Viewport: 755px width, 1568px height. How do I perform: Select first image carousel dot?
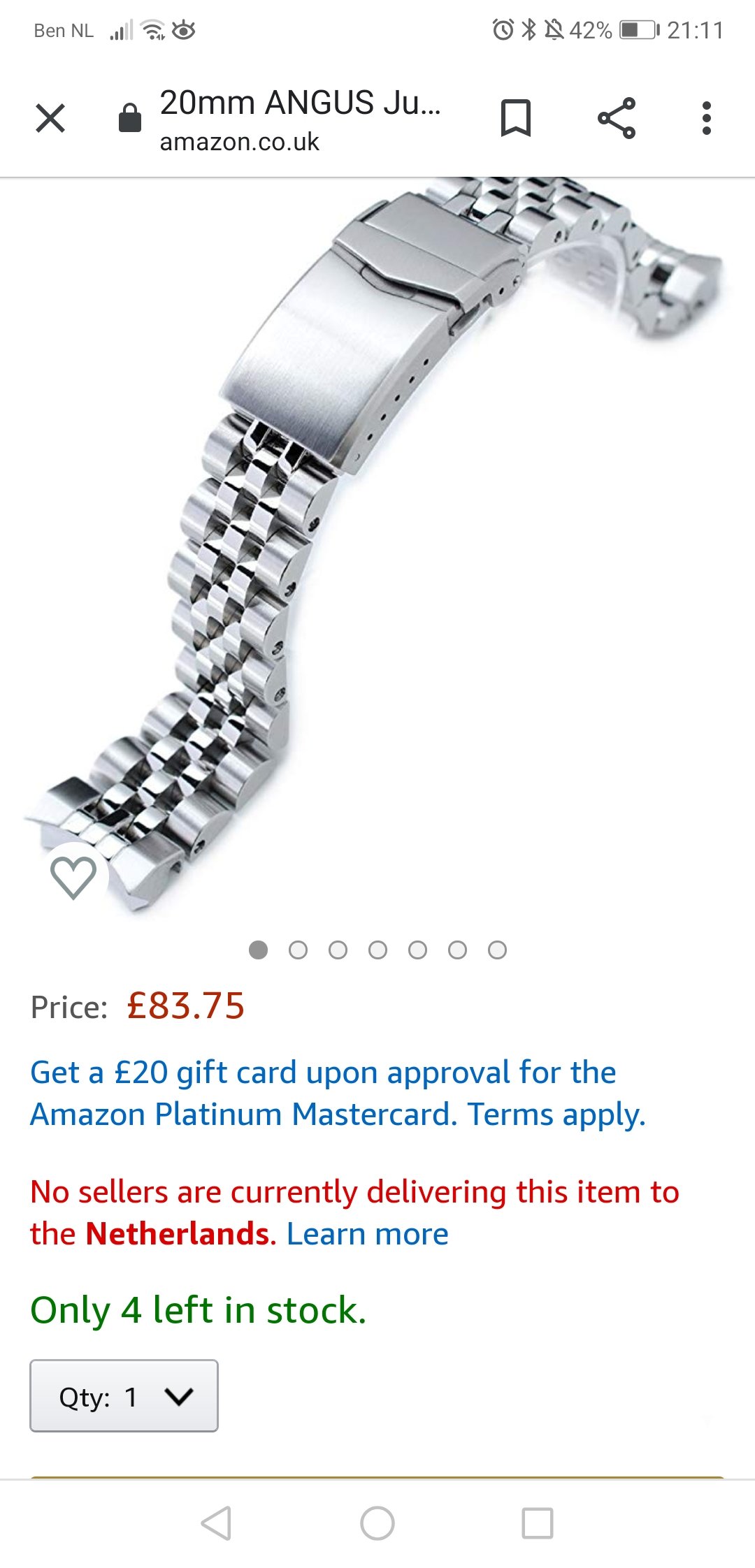click(258, 950)
